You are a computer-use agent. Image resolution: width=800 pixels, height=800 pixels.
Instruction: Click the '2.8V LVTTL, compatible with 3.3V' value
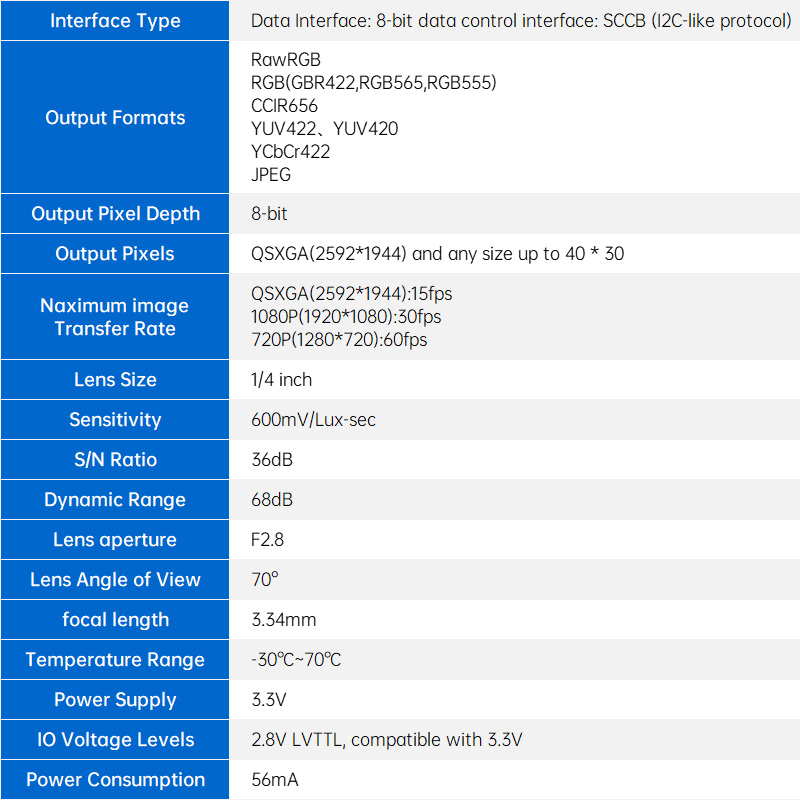coord(387,740)
